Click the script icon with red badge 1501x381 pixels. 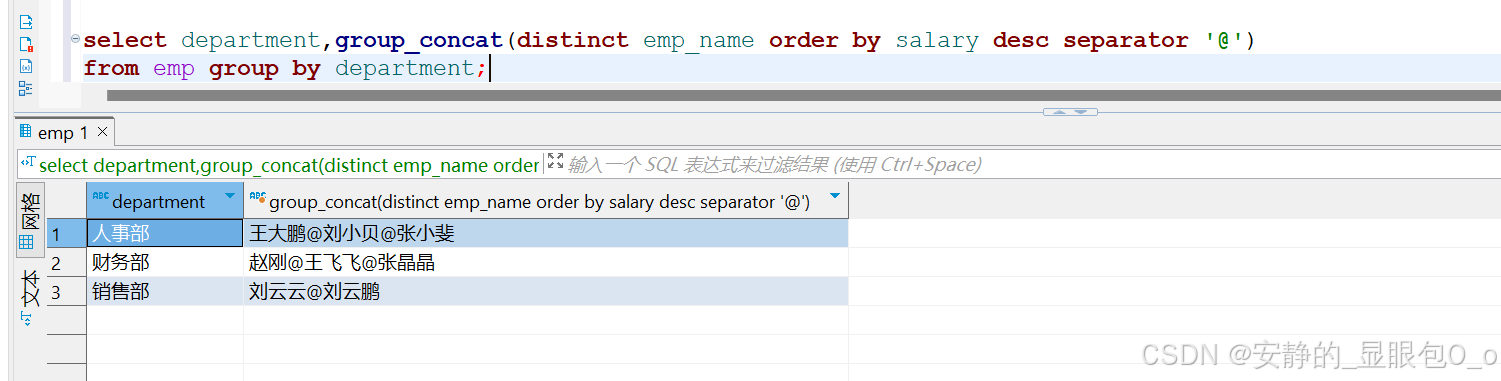(x=26, y=44)
